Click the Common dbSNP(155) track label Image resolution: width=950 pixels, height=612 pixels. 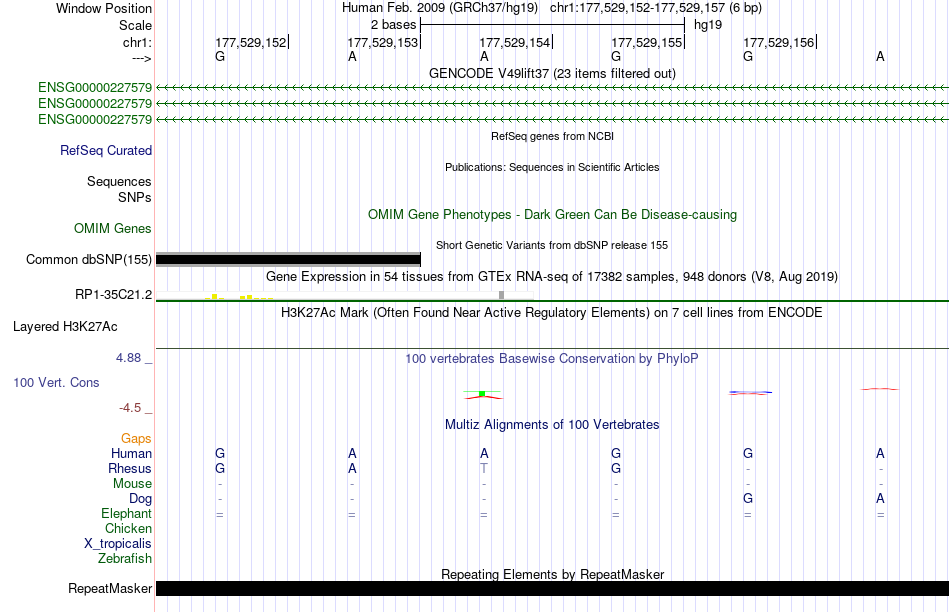(88, 259)
